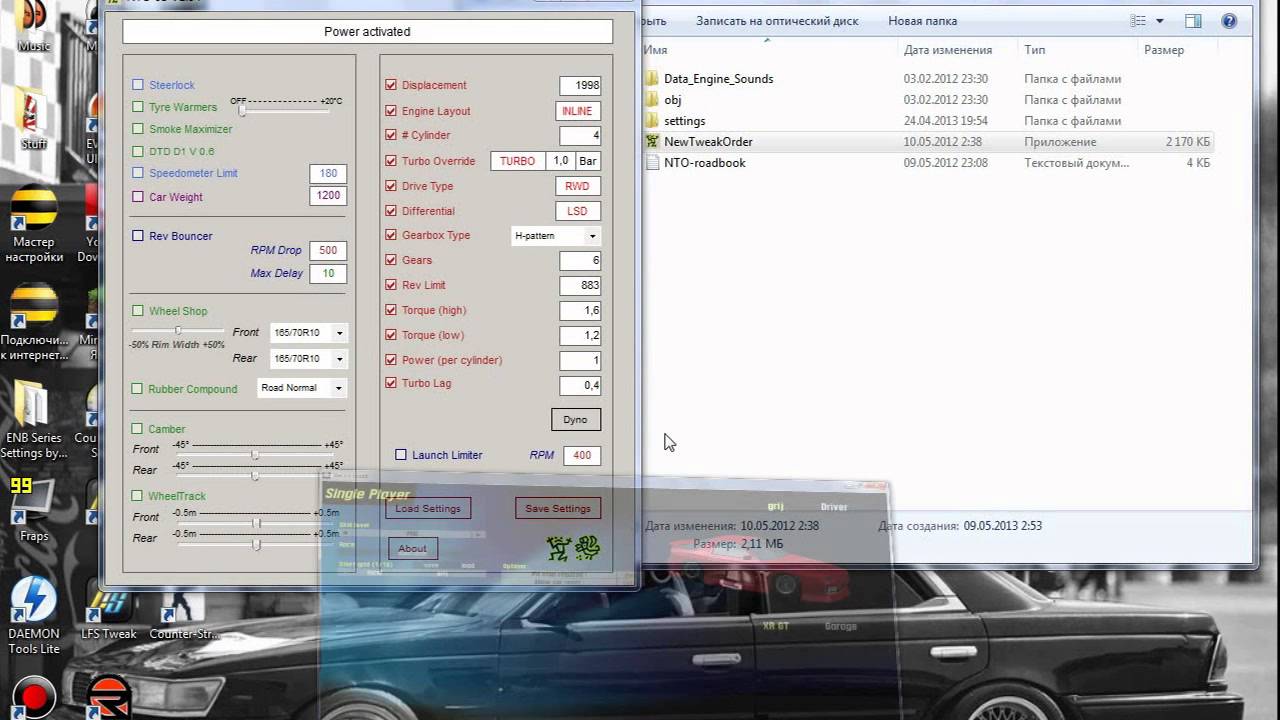Uncheck the Turbo Override checkbox
Screen dimensions: 1280x720
coord(391,161)
